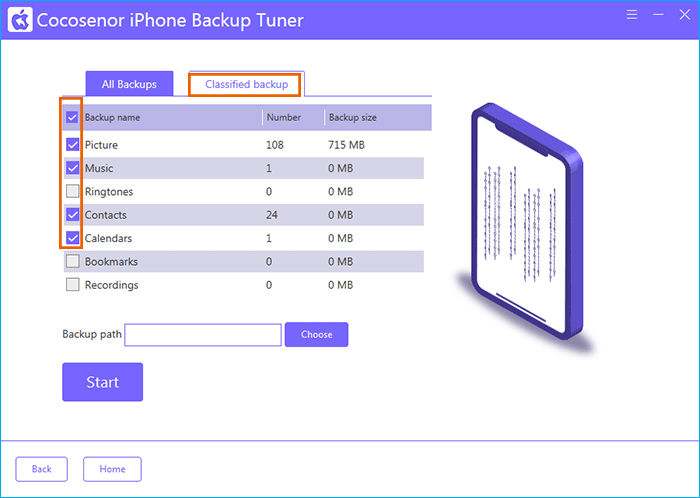Uncheck the Picture checkbox
Viewport: 700px width, 498px height.
click(x=72, y=145)
